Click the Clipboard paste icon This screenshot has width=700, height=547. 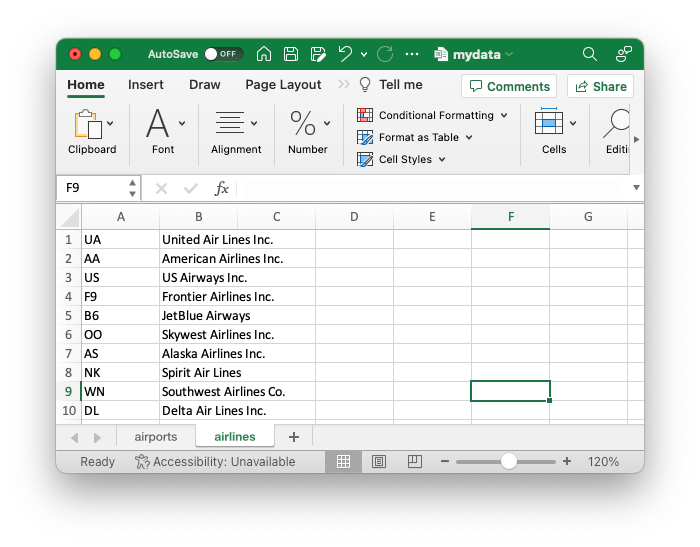(88, 124)
